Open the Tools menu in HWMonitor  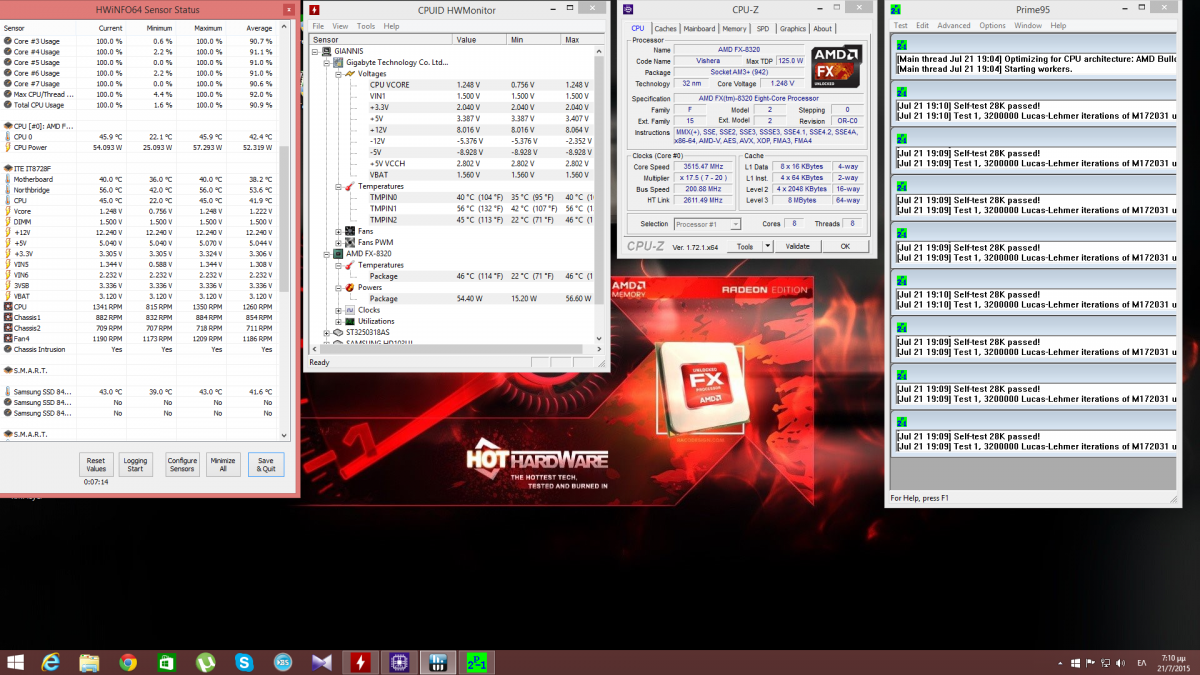point(366,26)
